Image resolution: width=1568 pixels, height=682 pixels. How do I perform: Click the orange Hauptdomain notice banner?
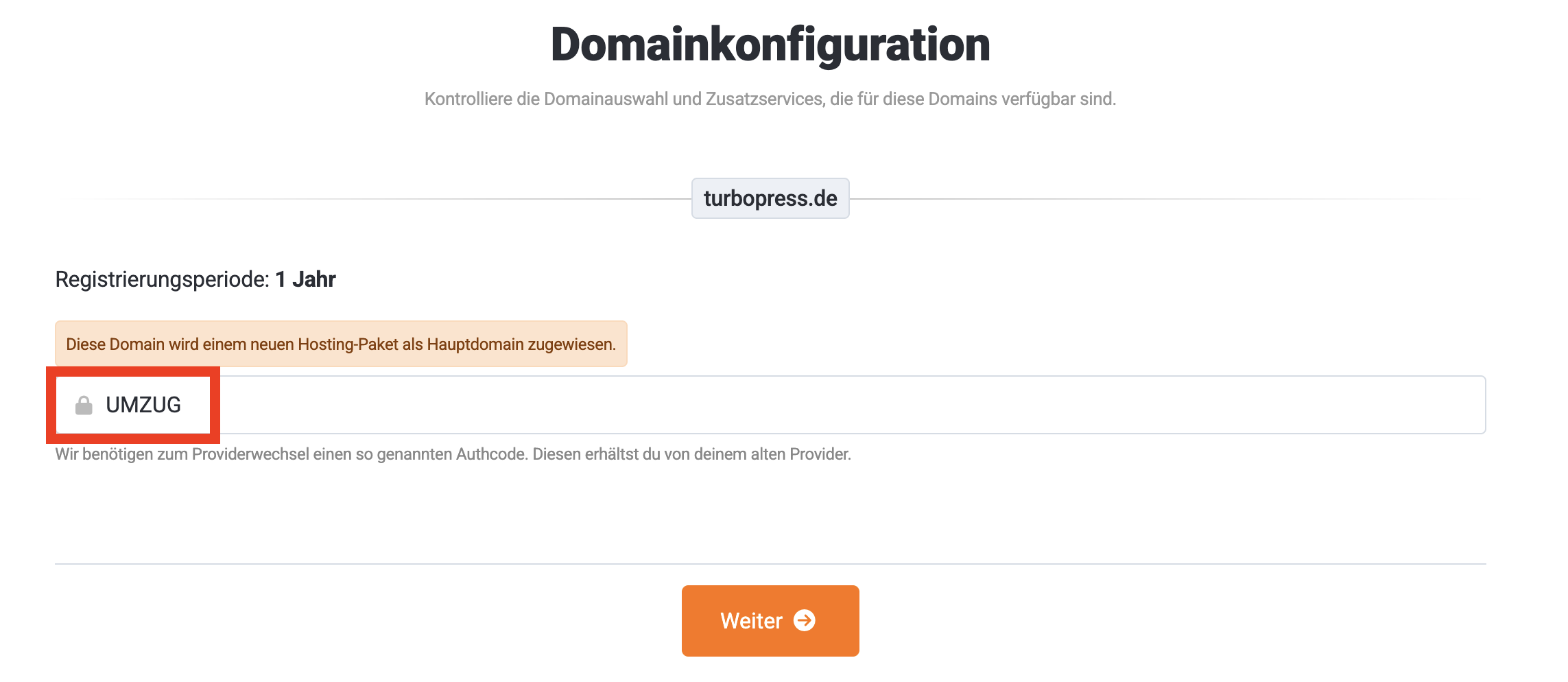click(x=341, y=344)
